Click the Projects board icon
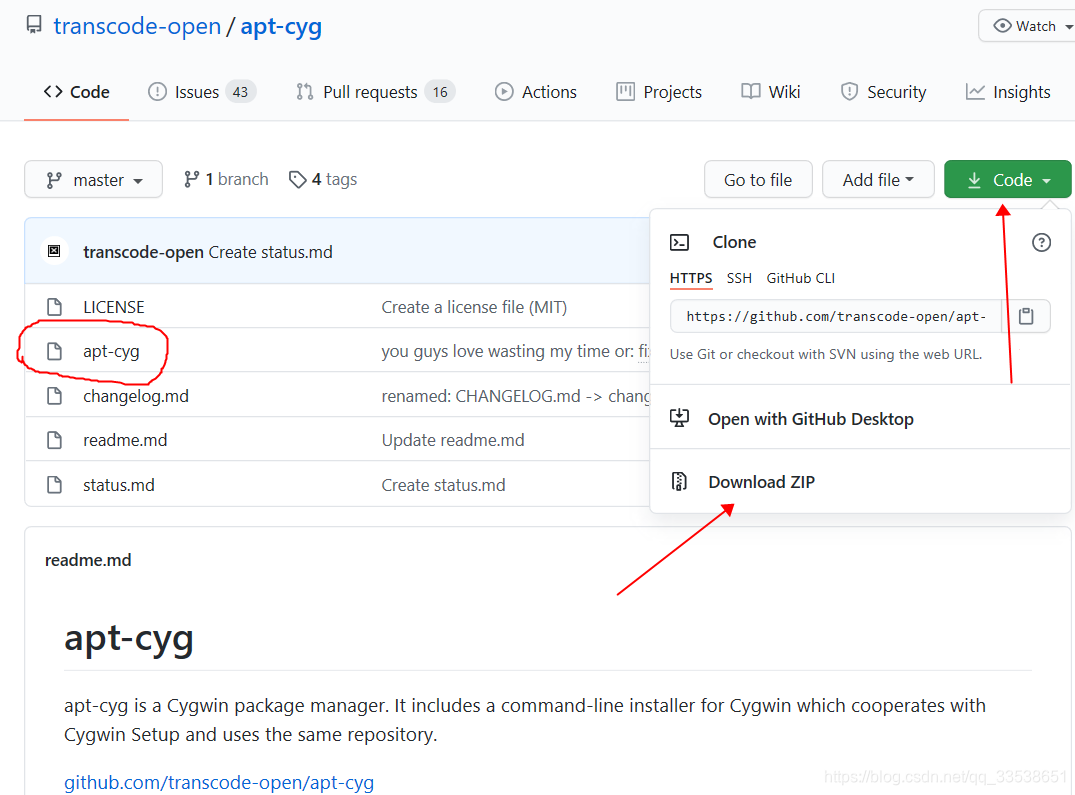Image resolution: width=1075 pixels, height=795 pixels. [625, 92]
